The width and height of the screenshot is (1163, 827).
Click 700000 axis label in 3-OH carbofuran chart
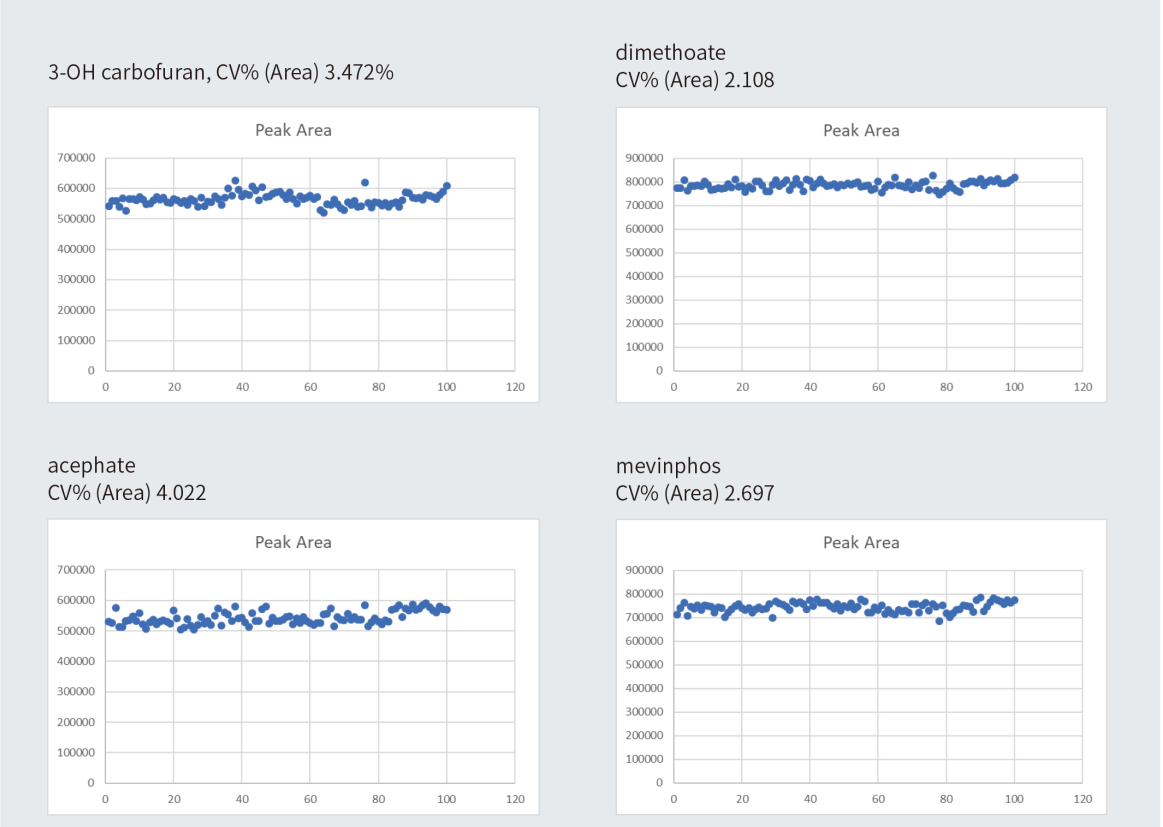coord(74,158)
